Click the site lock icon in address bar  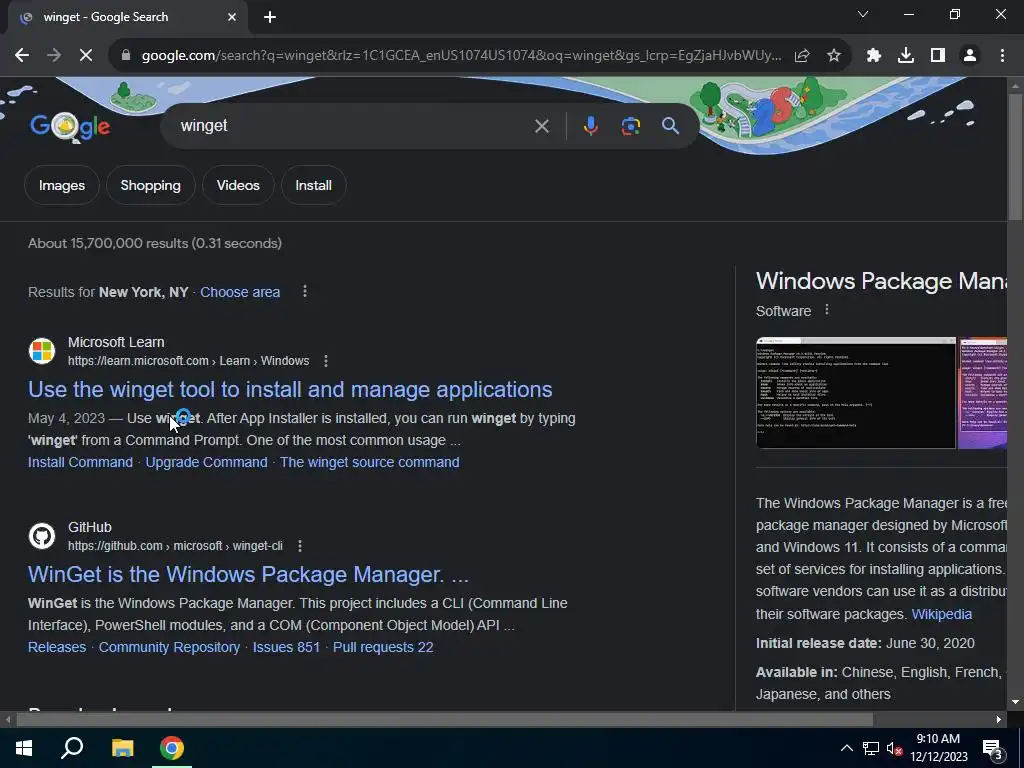(x=126, y=56)
